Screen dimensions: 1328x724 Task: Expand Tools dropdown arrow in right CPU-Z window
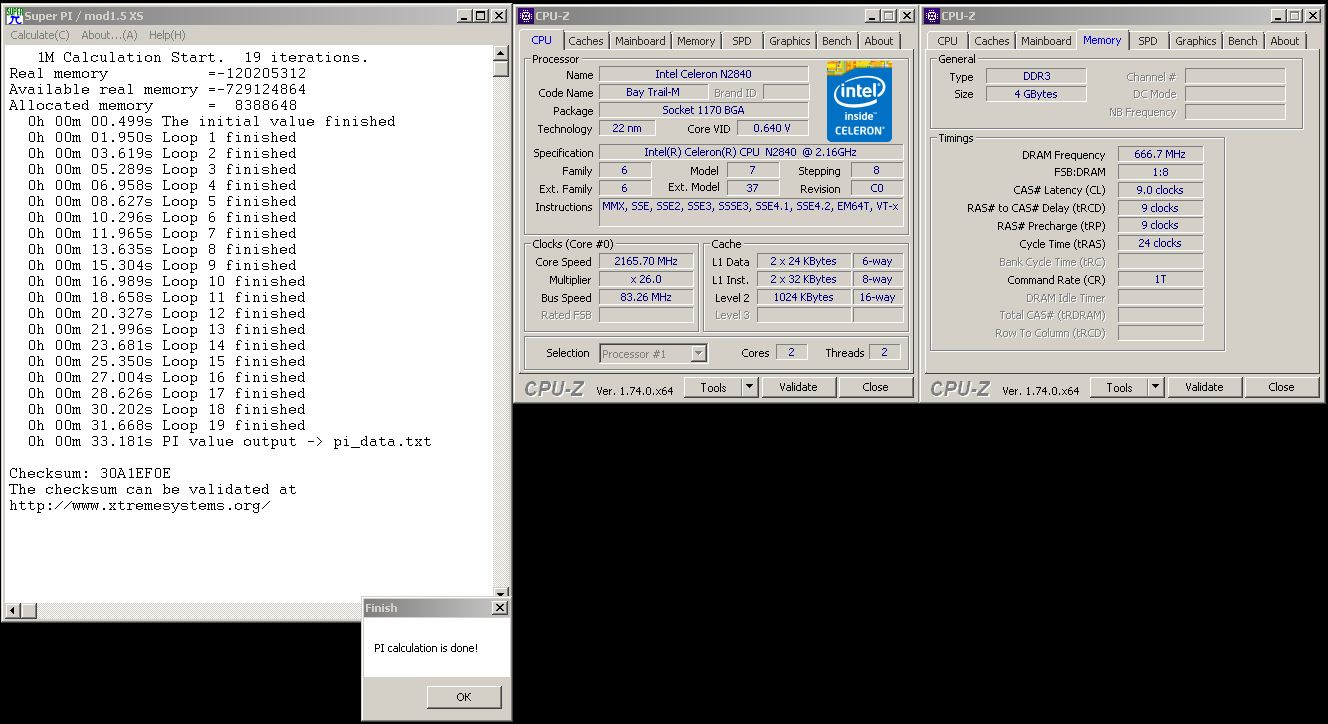point(1155,387)
